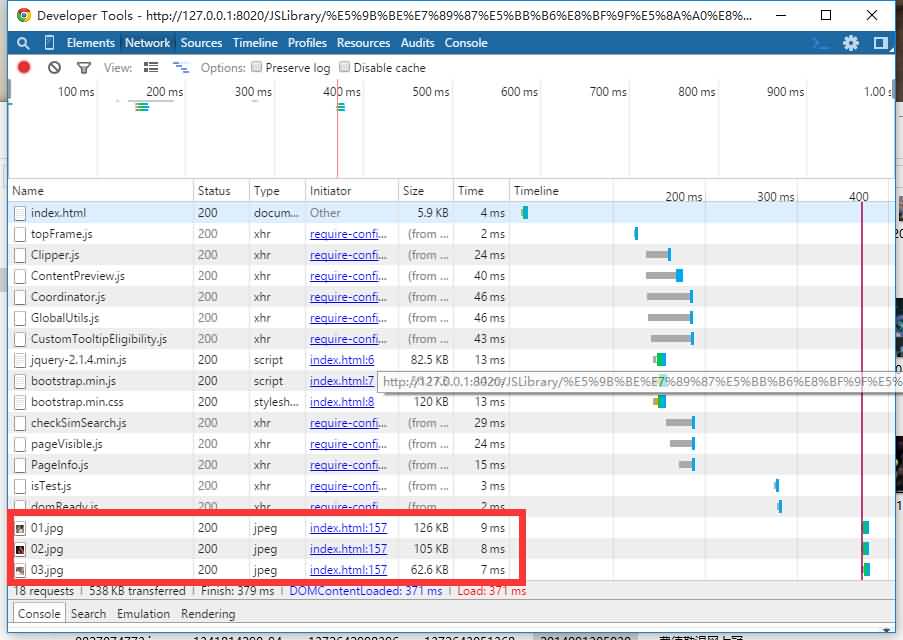Image resolution: width=903 pixels, height=640 pixels.
Task: Select the Coordinator.js request name
Action: [68, 297]
